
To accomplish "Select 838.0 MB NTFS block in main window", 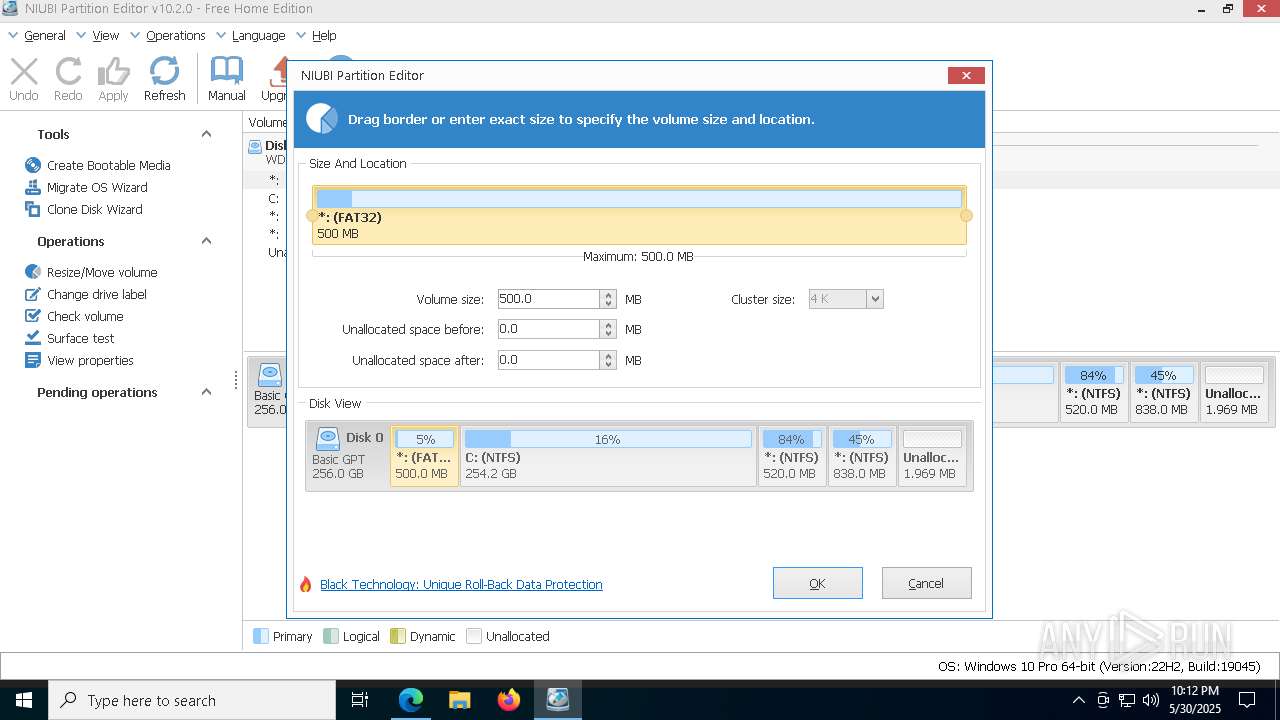I will [1163, 392].
